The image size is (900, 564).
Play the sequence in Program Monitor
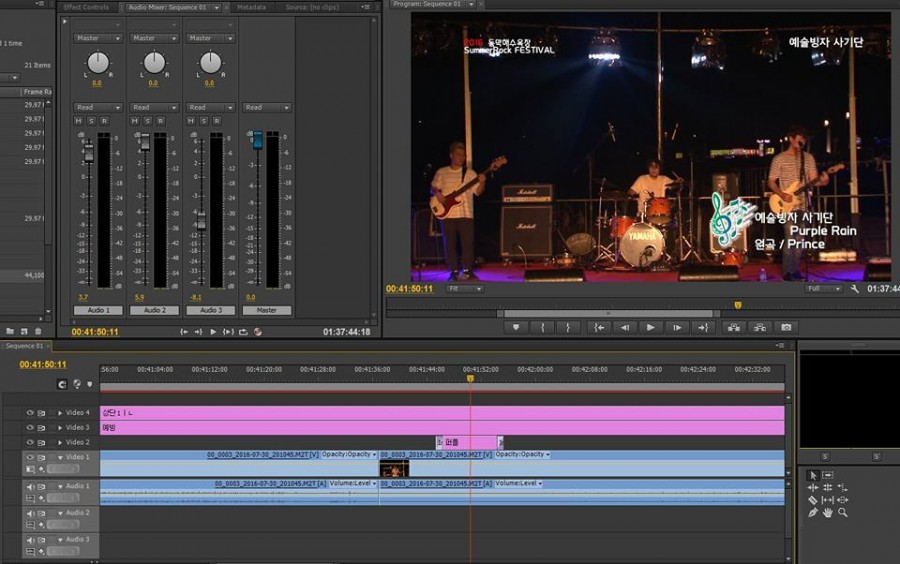click(x=650, y=328)
